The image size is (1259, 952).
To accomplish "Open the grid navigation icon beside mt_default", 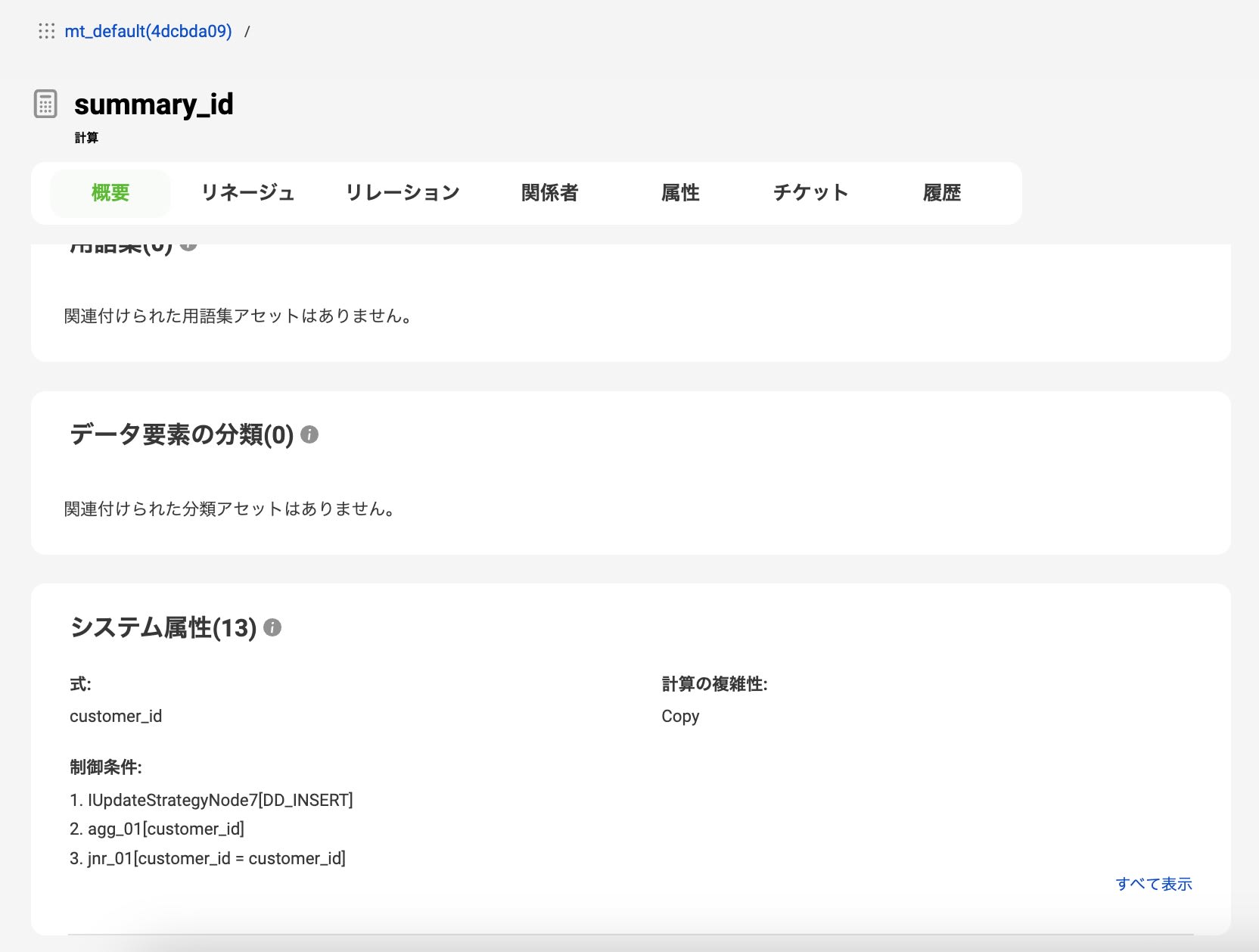I will pos(47,31).
